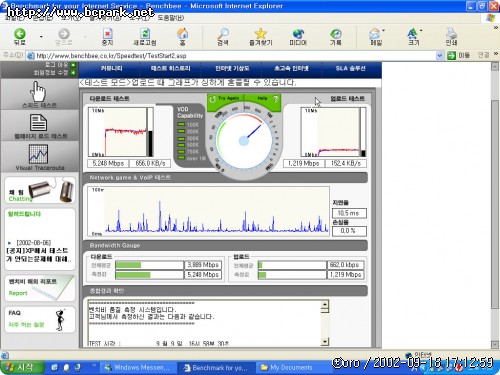This screenshot has height=375, width=500.
Task: Click results text box scroll up arrow
Action: (x=325, y=303)
